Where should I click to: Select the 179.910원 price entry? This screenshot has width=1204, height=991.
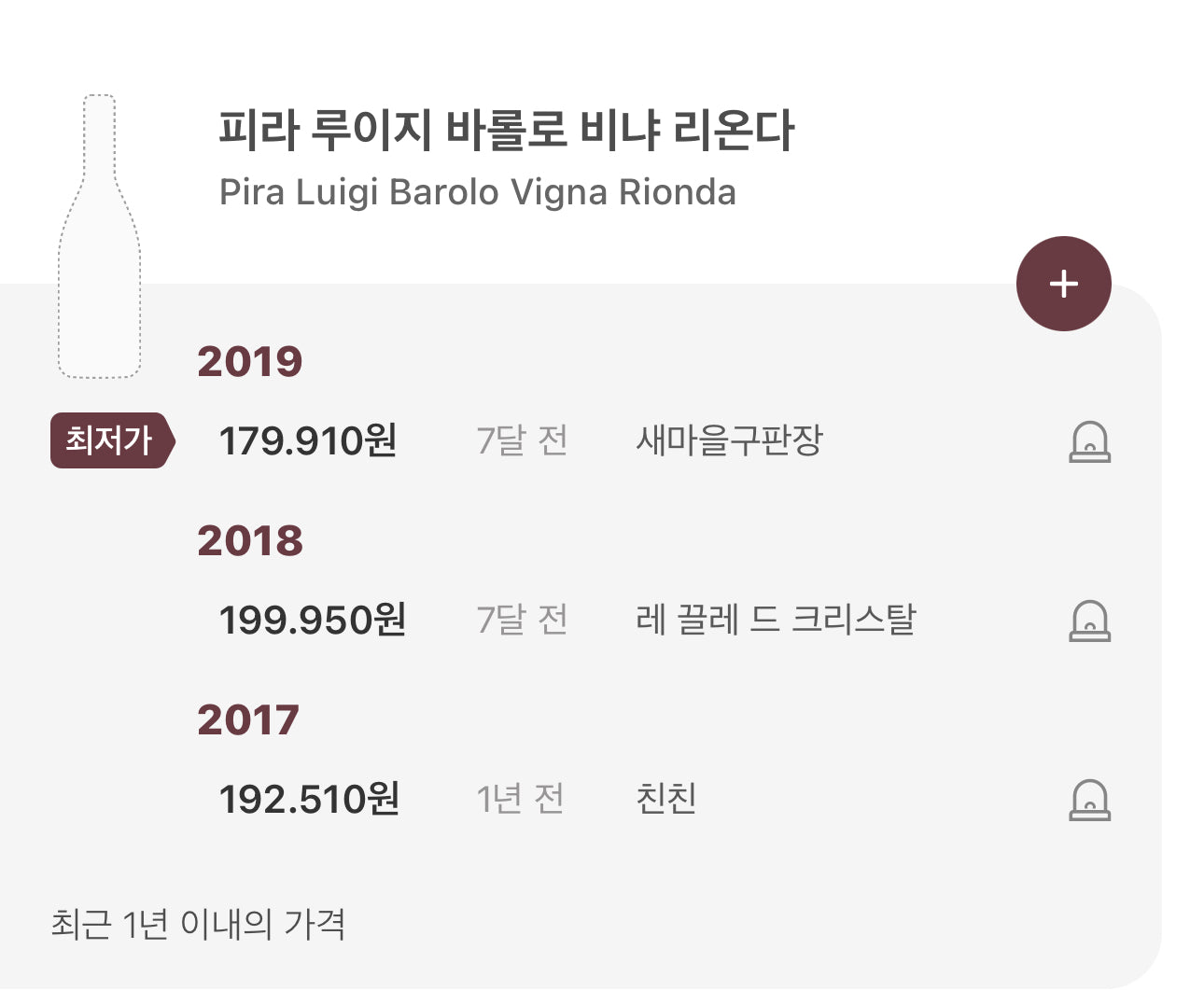click(308, 440)
